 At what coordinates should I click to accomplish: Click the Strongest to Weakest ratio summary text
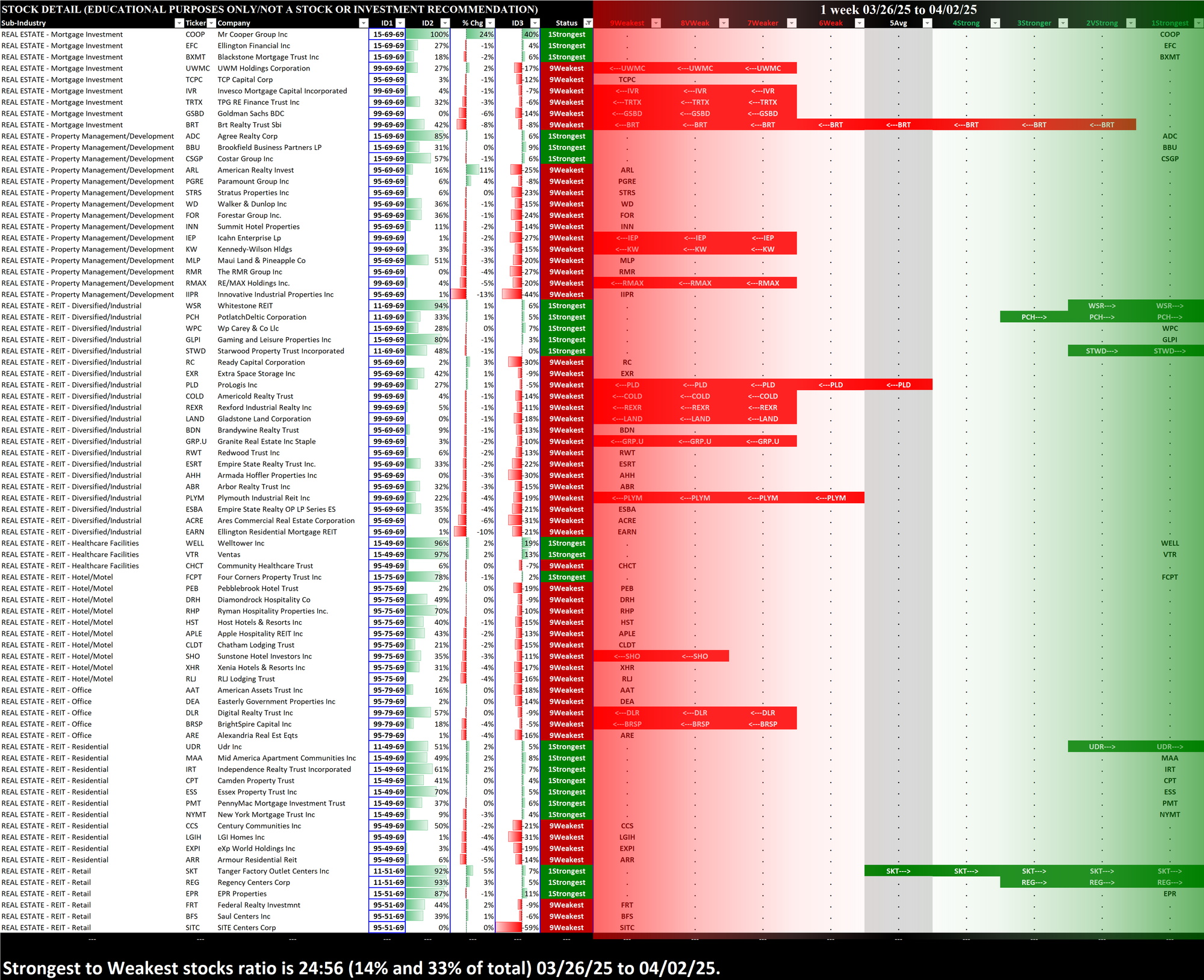point(361,968)
